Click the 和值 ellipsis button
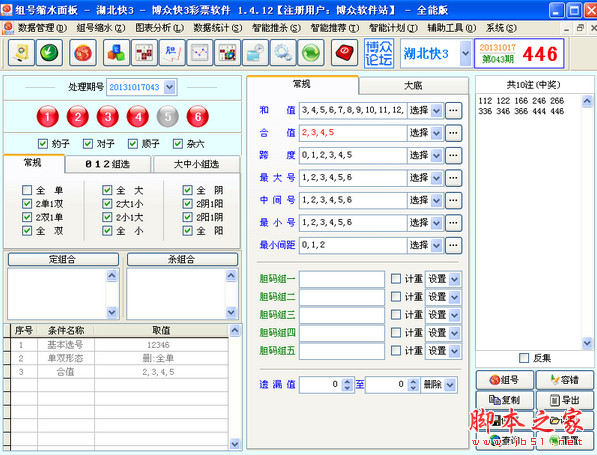 click(x=453, y=110)
